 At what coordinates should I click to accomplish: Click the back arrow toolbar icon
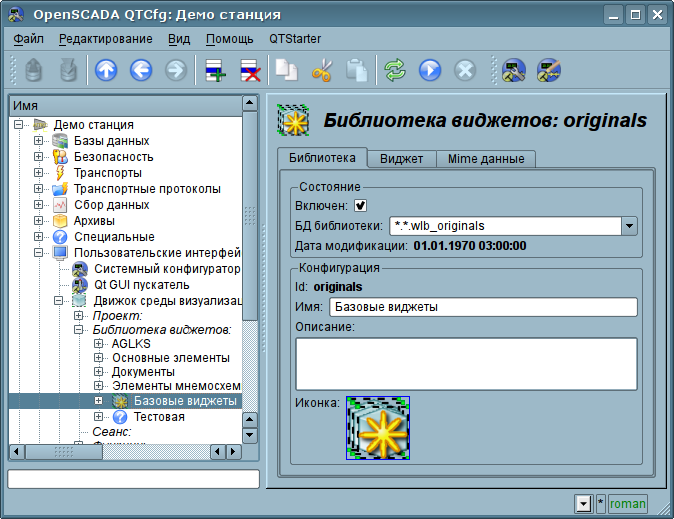pos(141,70)
